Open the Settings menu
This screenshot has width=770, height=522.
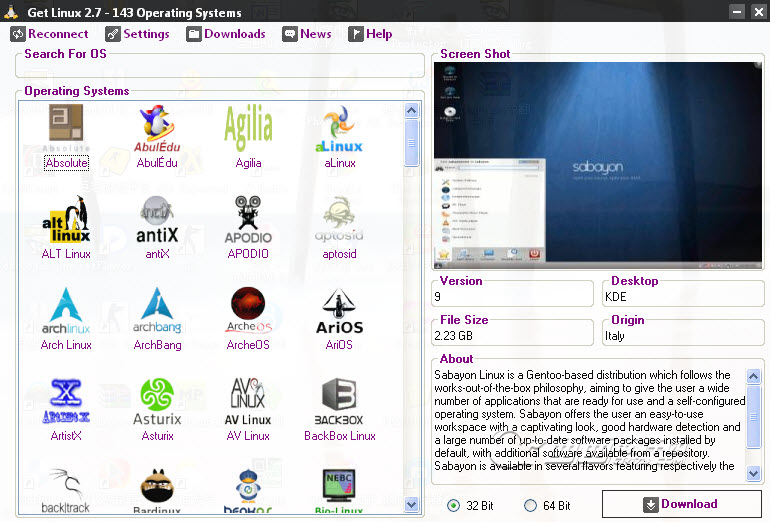tap(138, 34)
